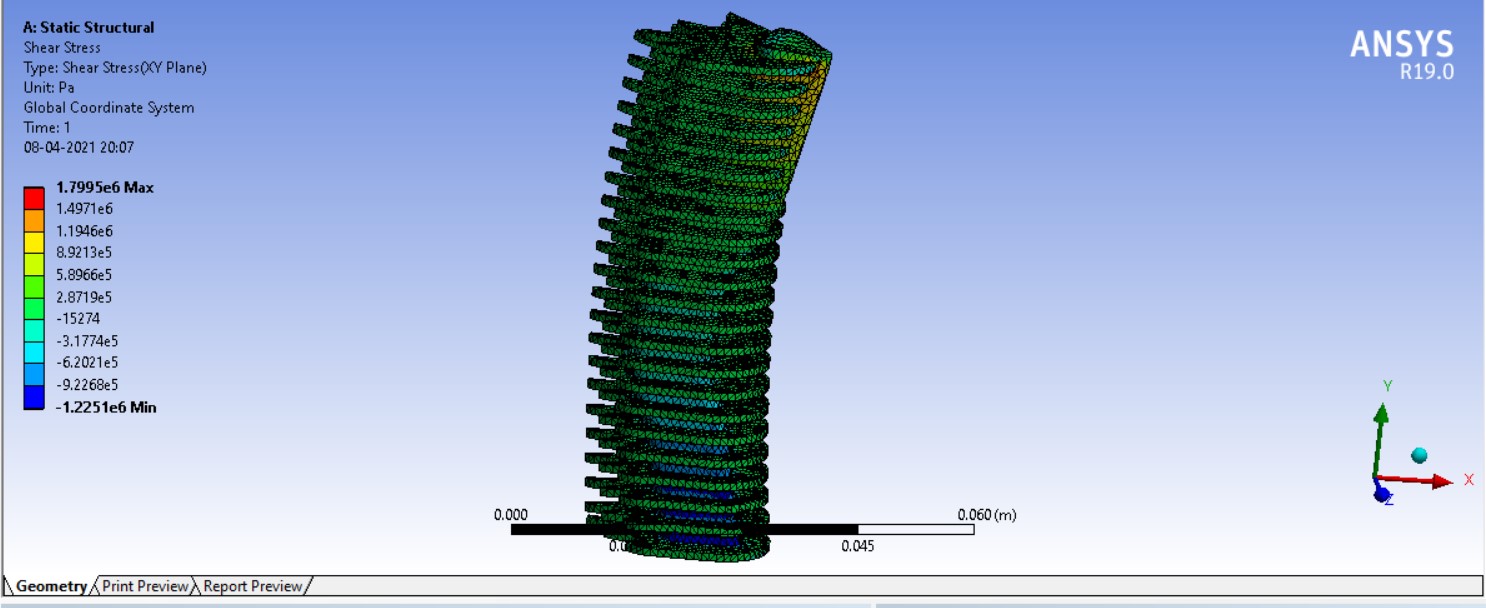The width and height of the screenshot is (1486, 608).
Task: Open the Print Preview tab
Action: [x=145, y=586]
